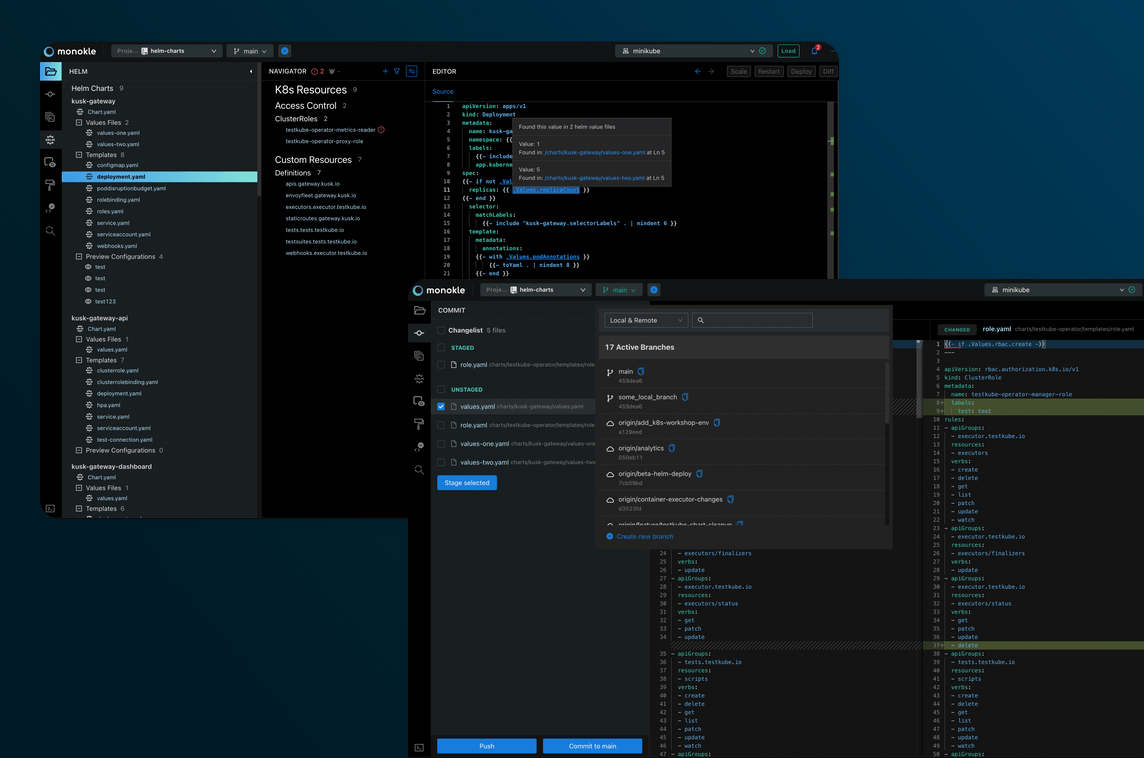
Task: Click Create new branch link
Action: click(x=640, y=536)
